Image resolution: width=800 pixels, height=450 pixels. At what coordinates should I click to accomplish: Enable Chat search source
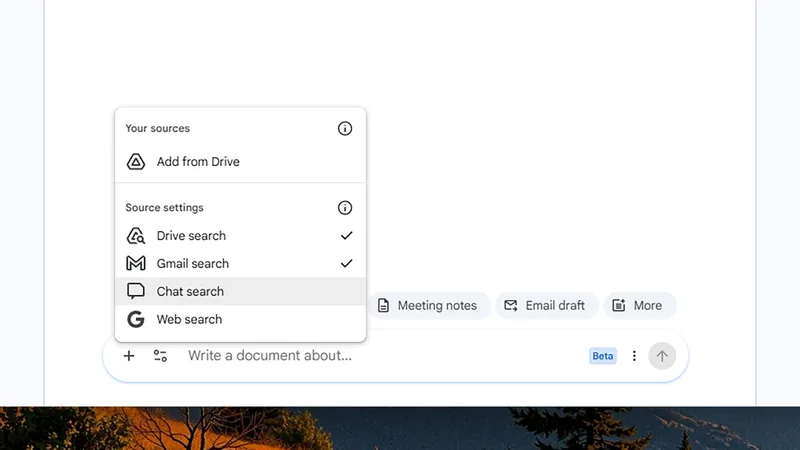click(x=190, y=292)
